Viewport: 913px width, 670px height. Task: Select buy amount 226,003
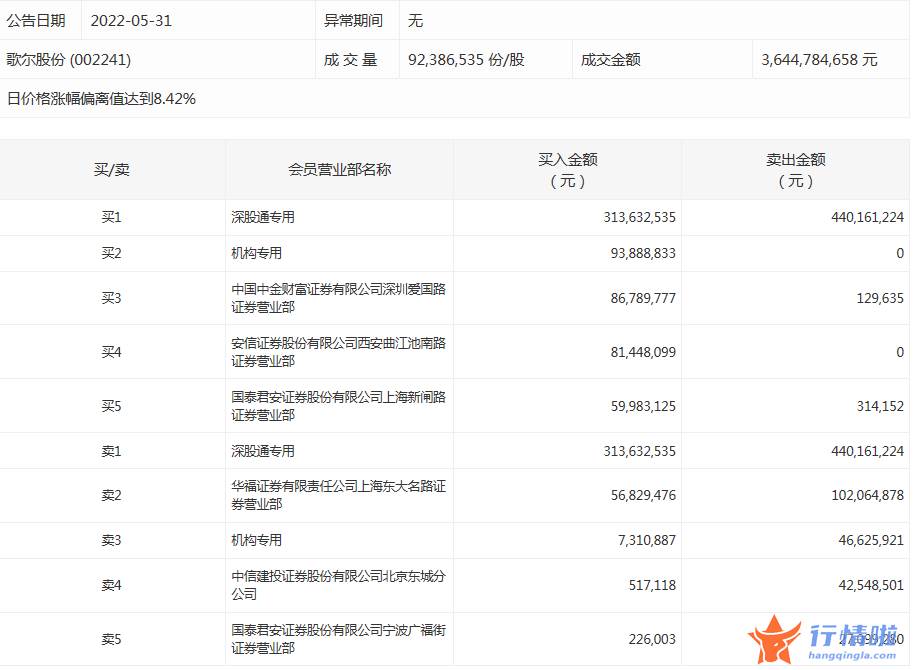652,639
